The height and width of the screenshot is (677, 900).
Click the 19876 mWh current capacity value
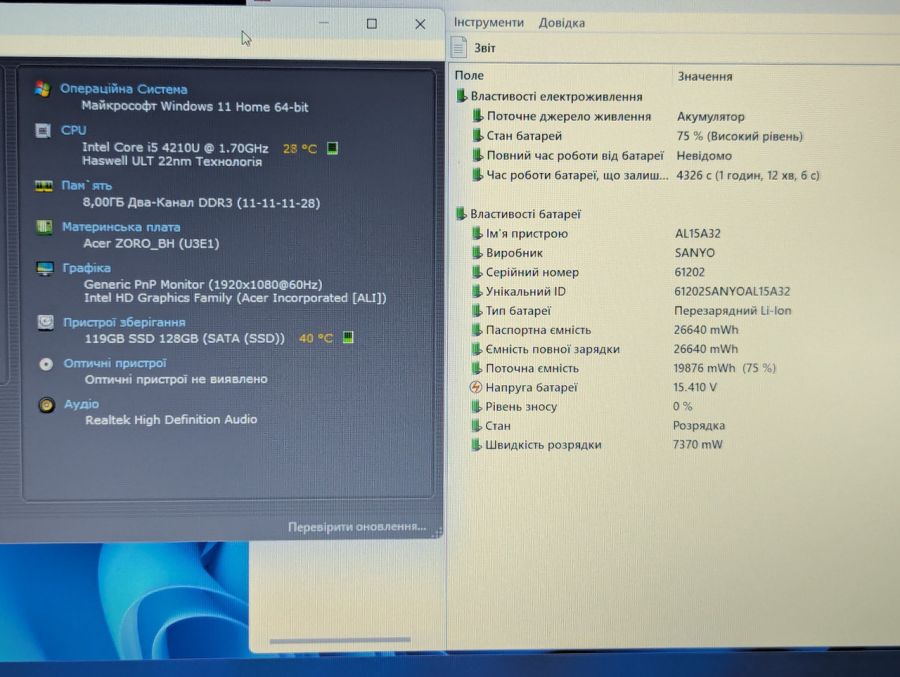(x=704, y=368)
